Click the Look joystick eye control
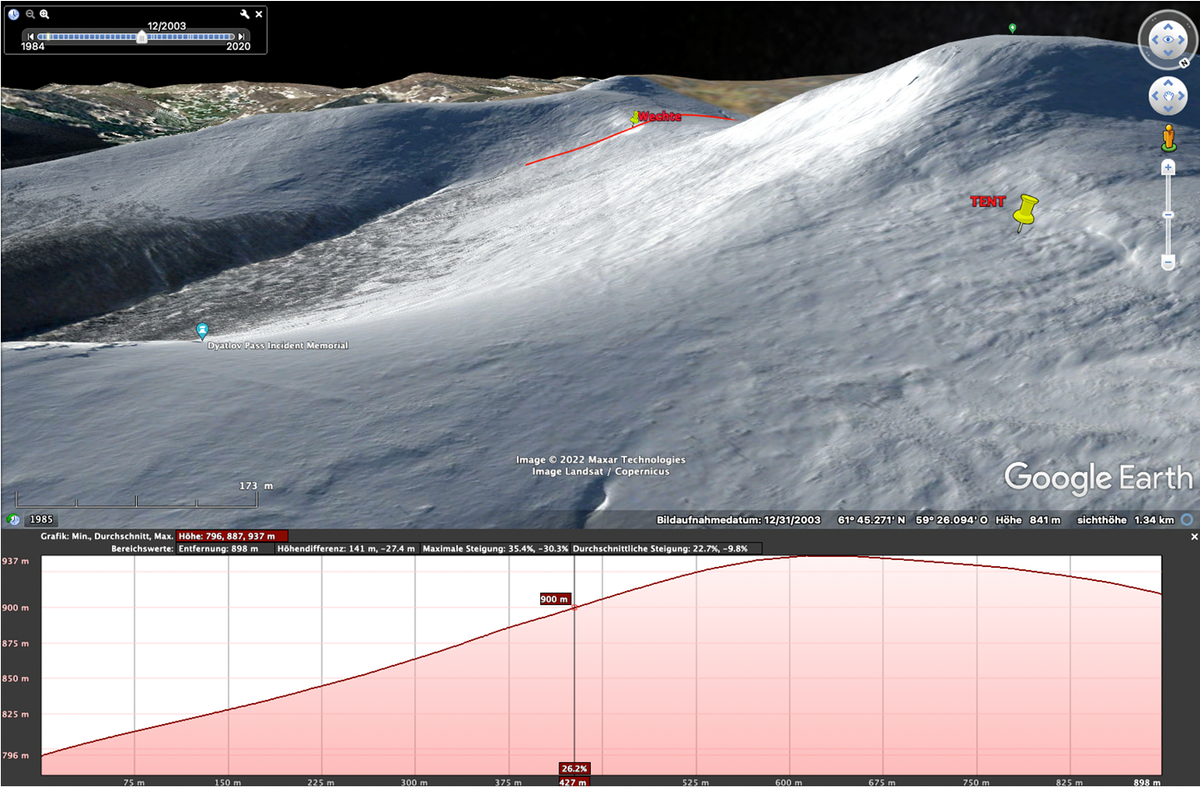This screenshot has width=1200, height=788. [1167, 41]
